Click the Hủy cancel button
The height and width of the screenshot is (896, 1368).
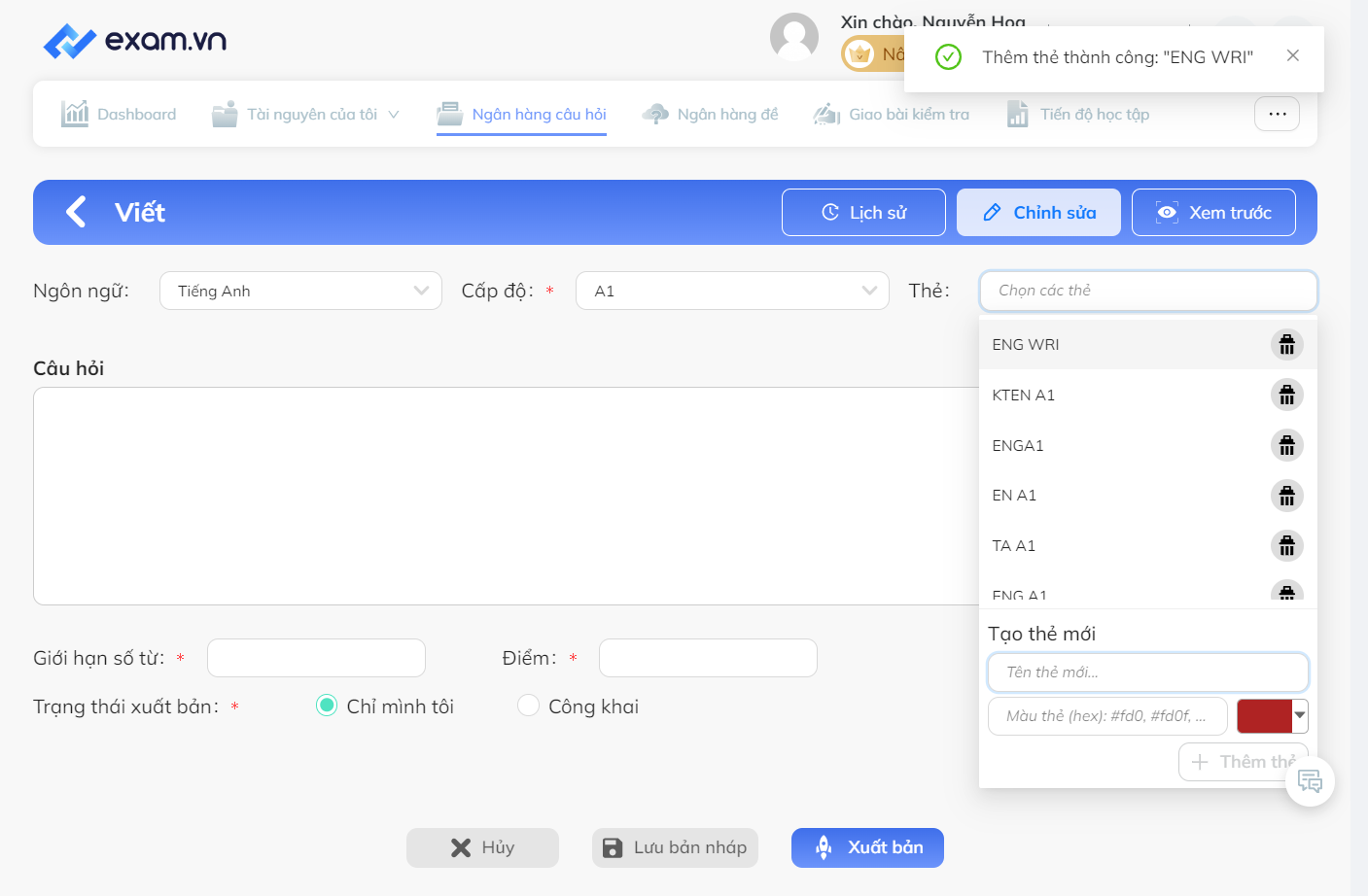coord(482,847)
